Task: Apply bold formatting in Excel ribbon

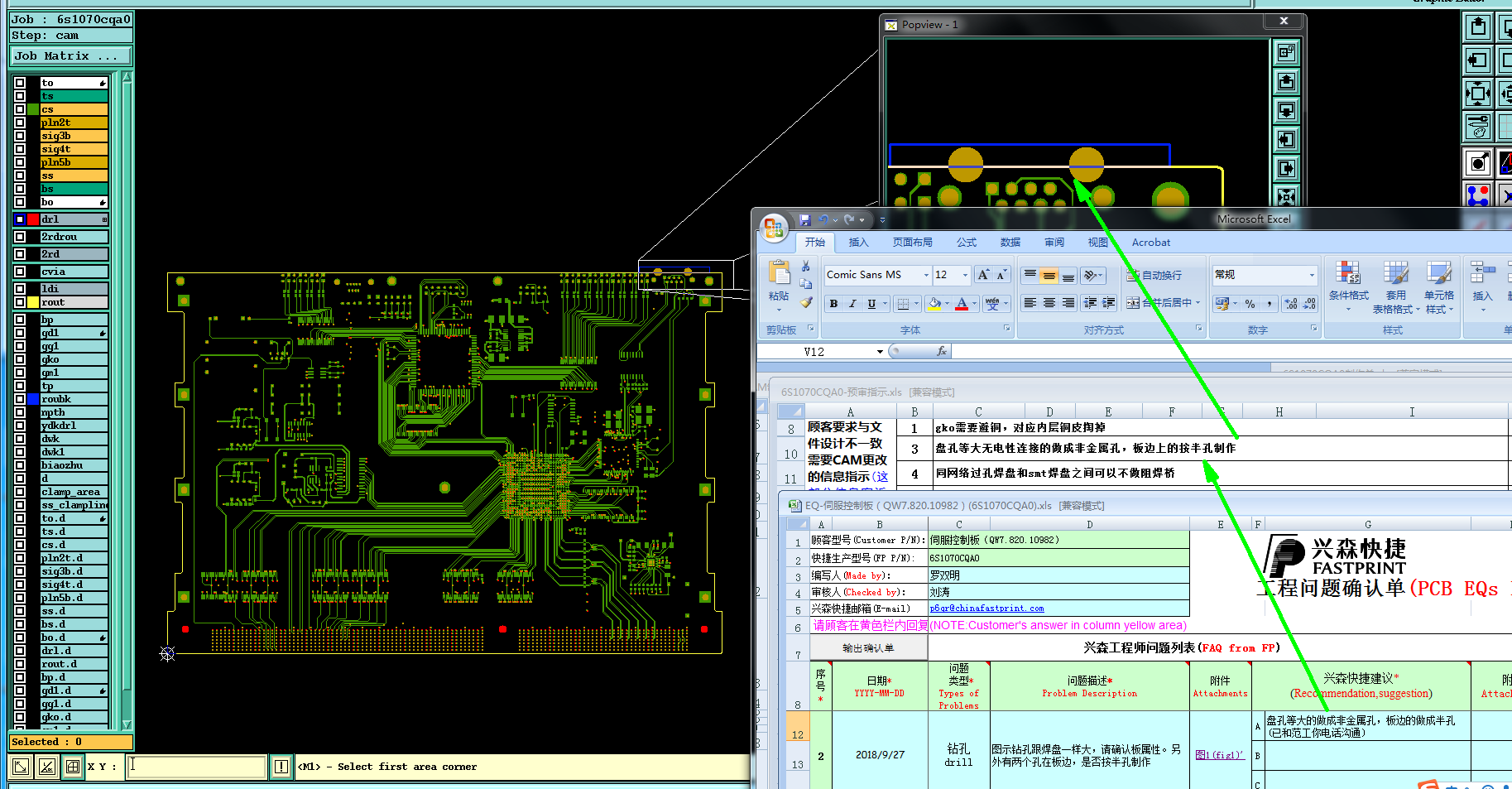Action: [x=833, y=304]
